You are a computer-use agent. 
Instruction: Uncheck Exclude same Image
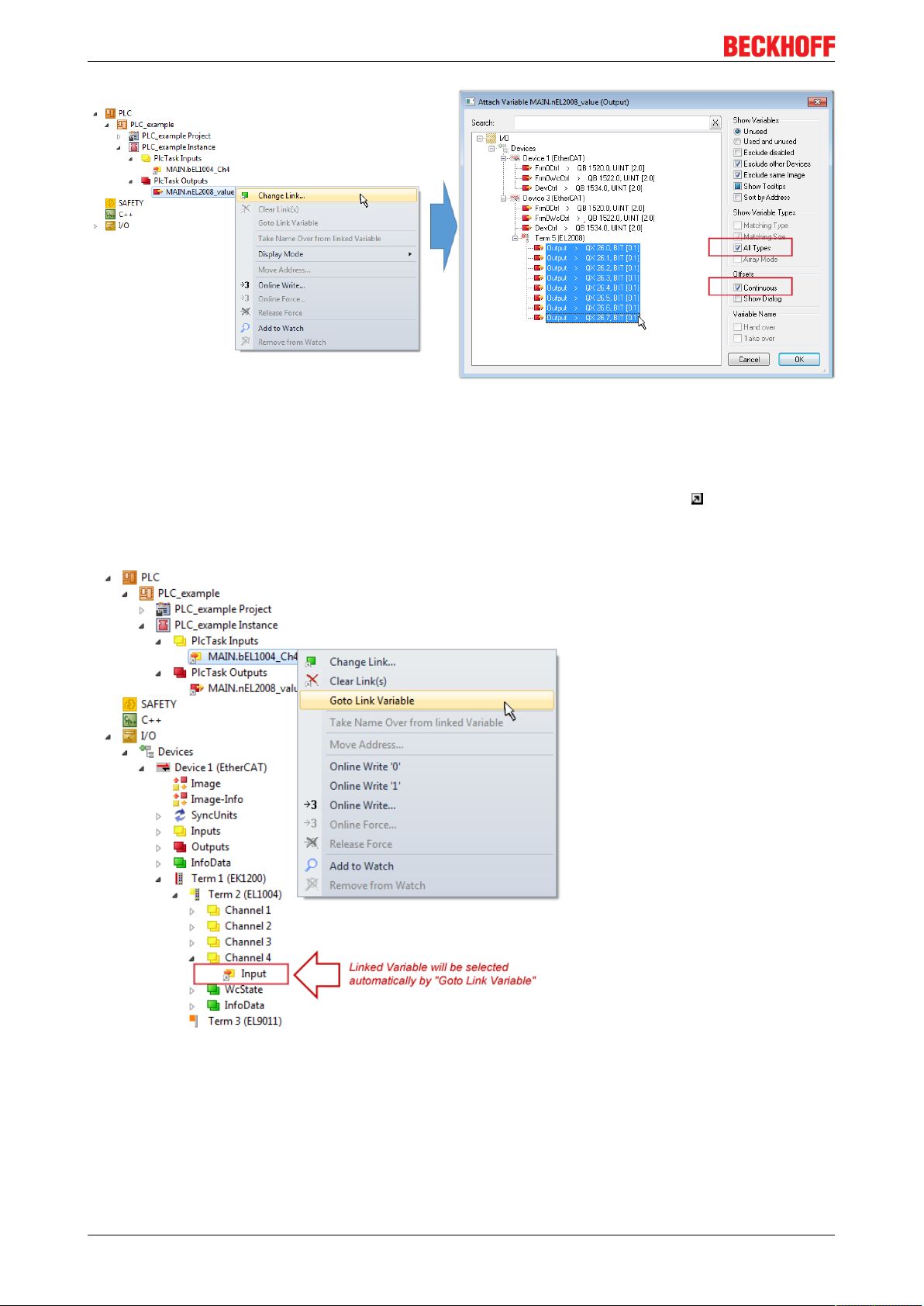737,175
